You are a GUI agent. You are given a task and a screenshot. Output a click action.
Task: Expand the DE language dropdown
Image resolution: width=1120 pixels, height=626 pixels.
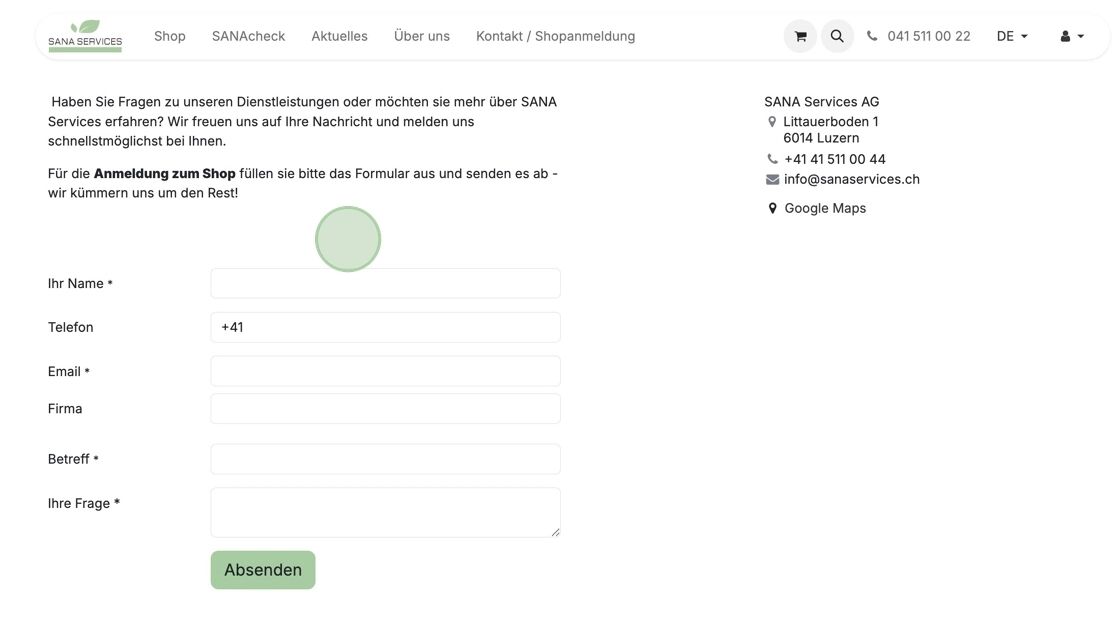click(1012, 36)
